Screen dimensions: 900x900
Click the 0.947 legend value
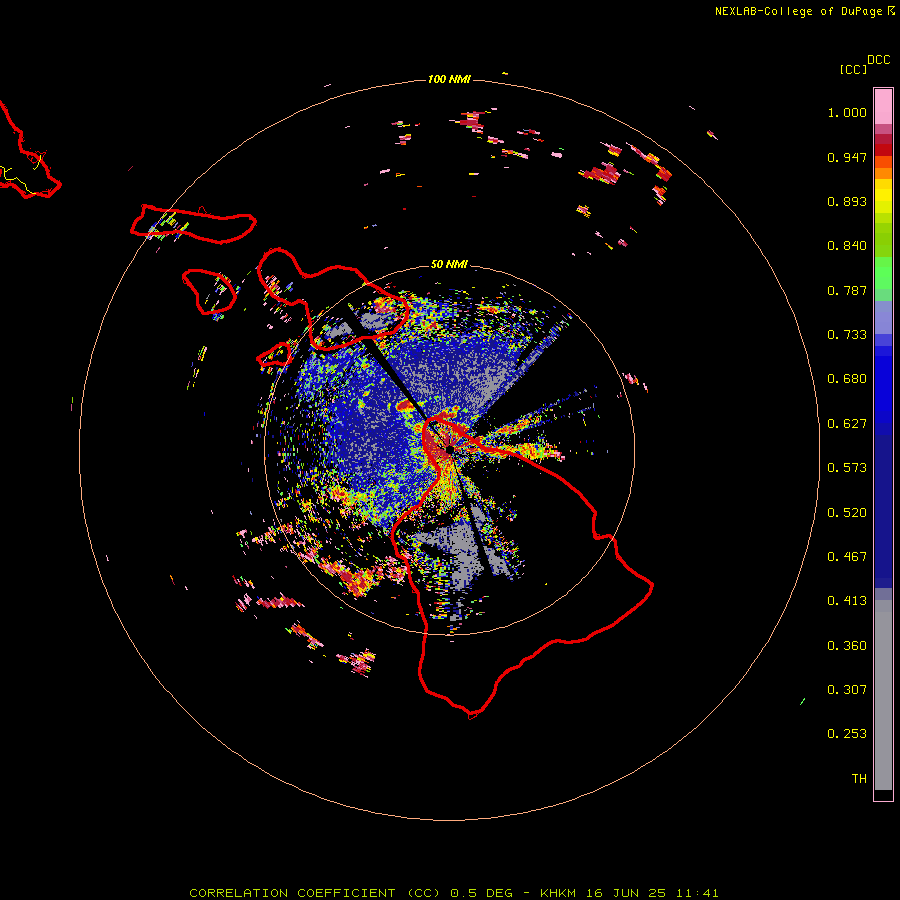(x=847, y=157)
